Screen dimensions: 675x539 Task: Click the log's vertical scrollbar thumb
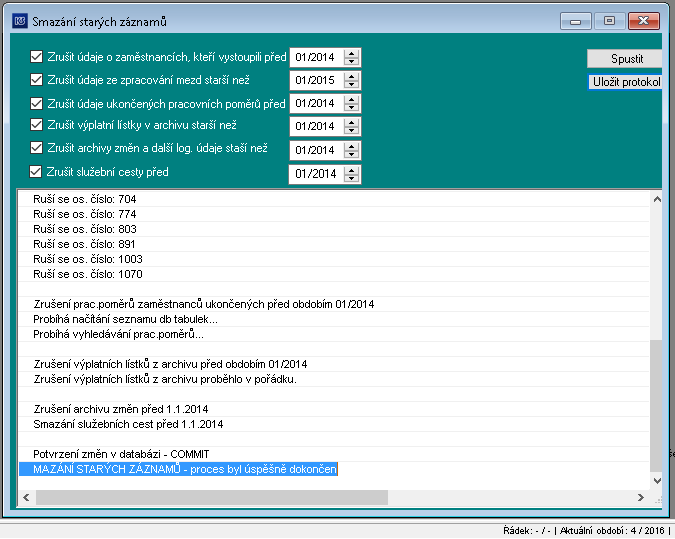coord(656,405)
